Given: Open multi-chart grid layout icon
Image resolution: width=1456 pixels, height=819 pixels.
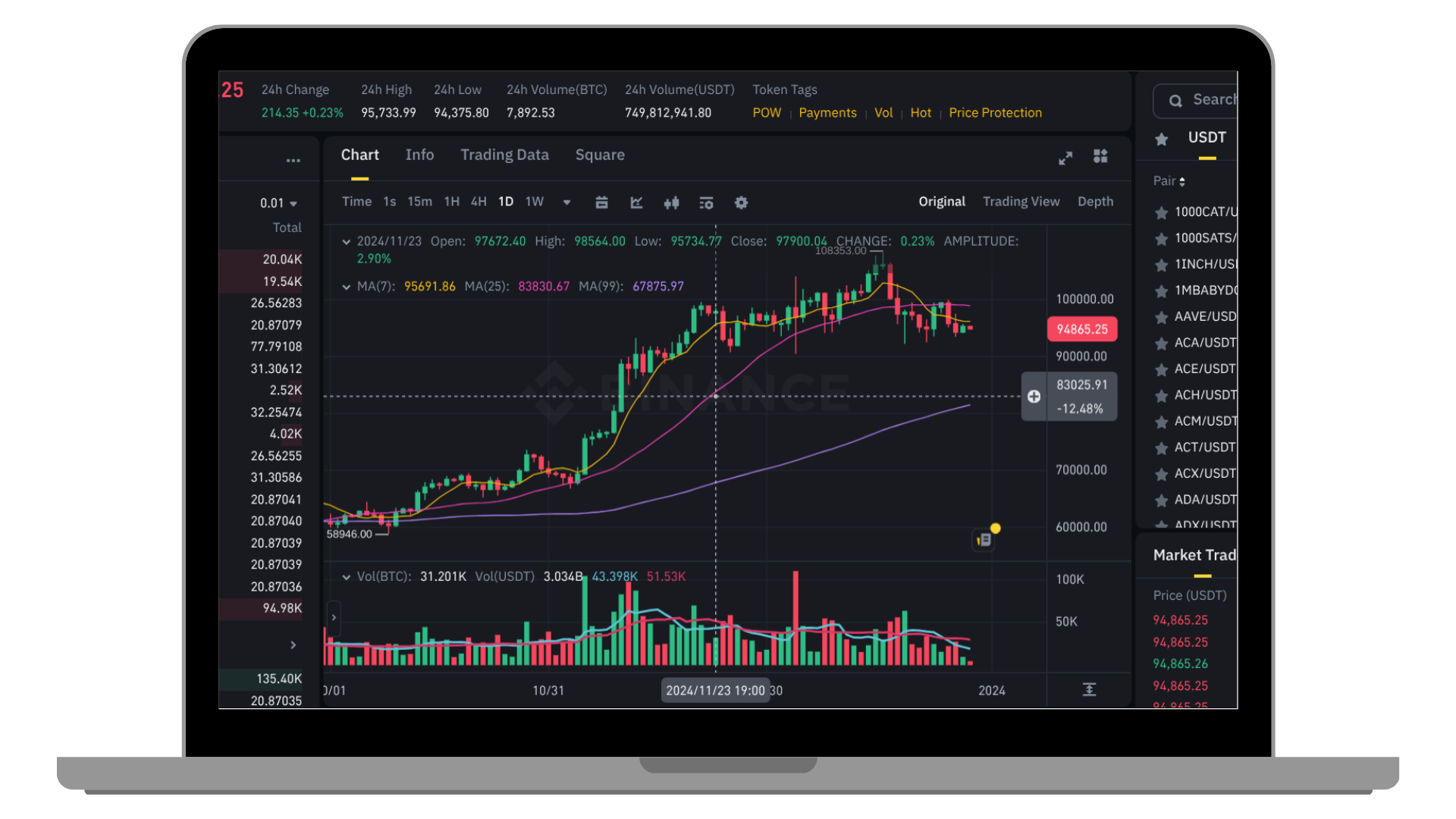Looking at the screenshot, I should point(1100,156).
